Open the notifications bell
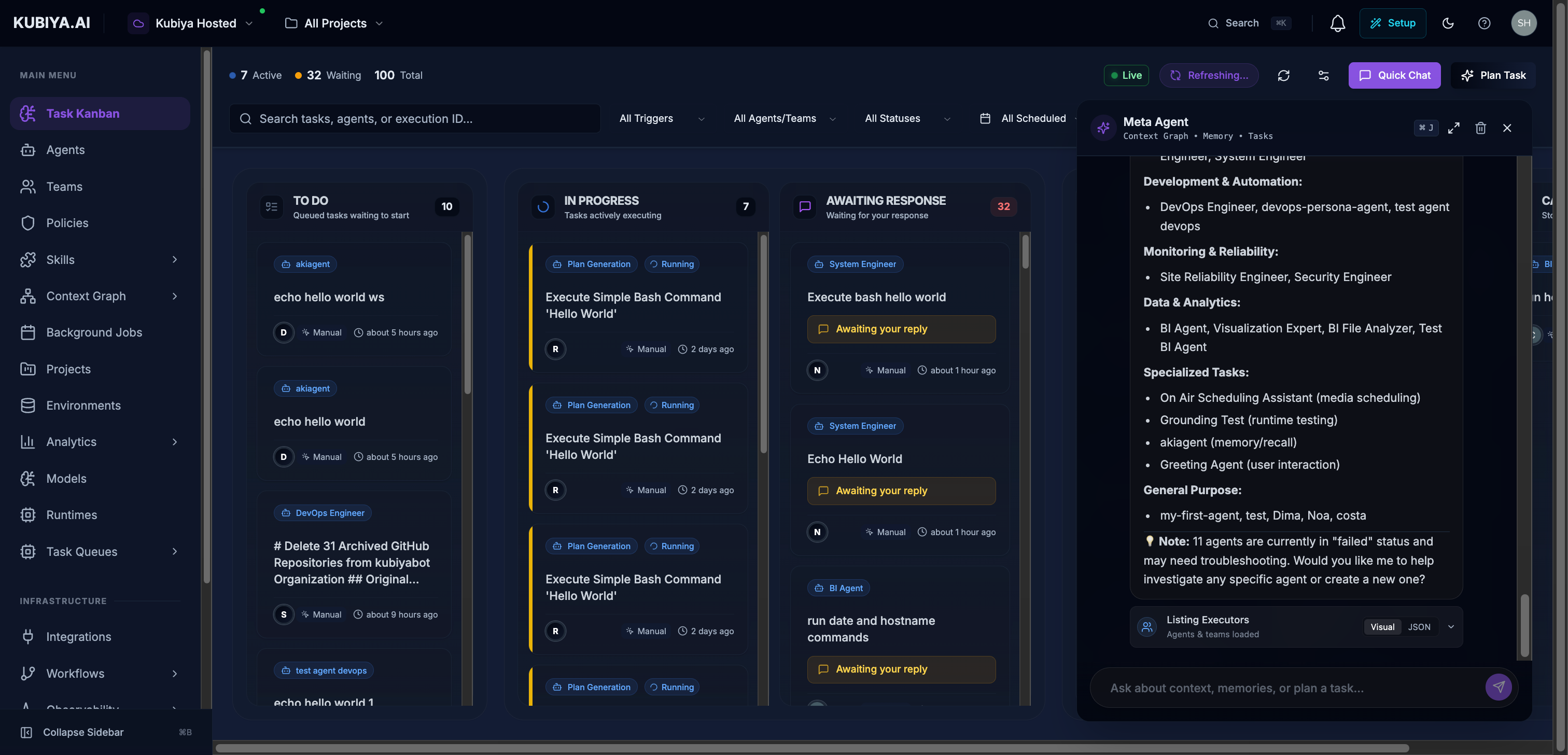Screen dimensions: 1568x755 click(1337, 23)
